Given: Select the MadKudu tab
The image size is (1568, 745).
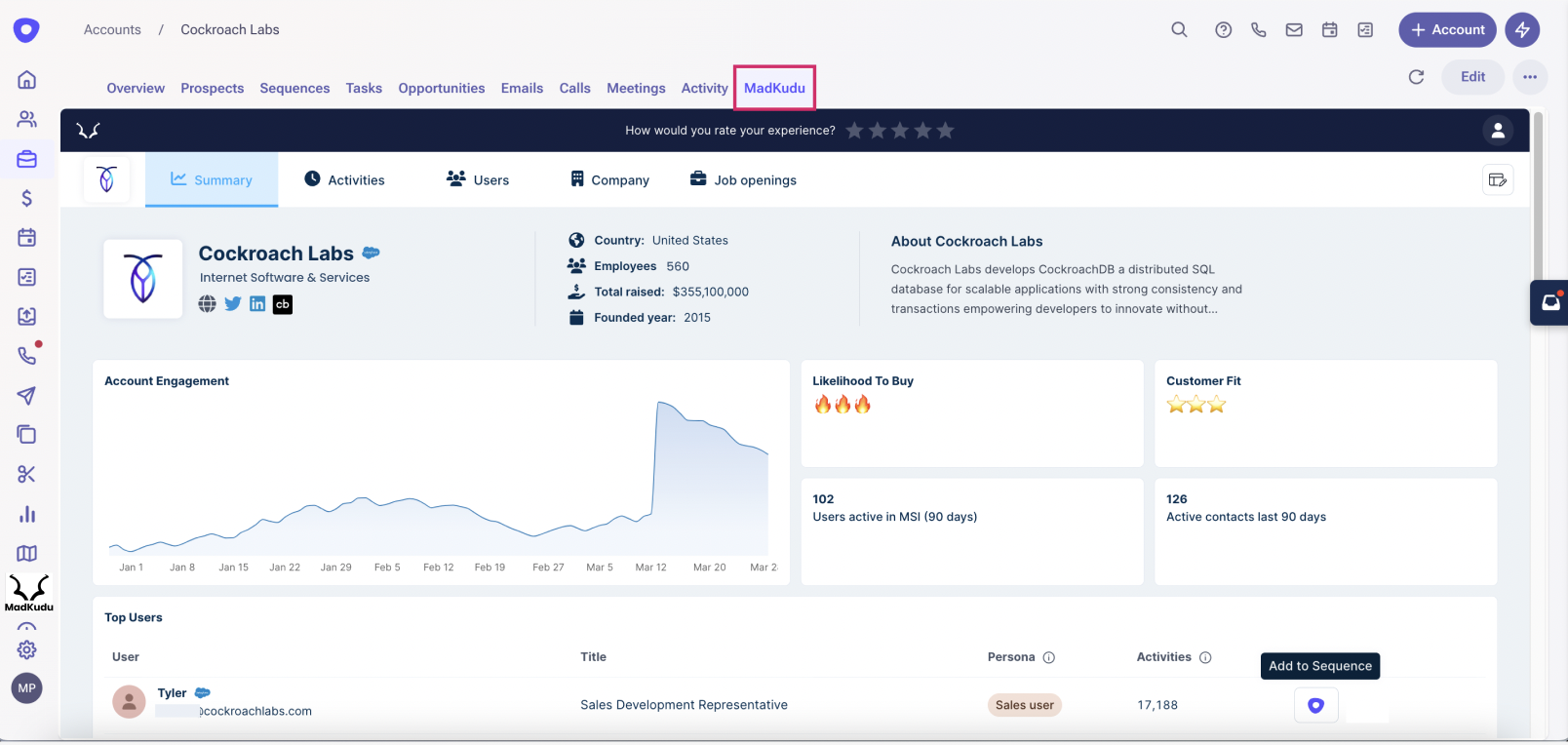Looking at the screenshot, I should point(774,88).
